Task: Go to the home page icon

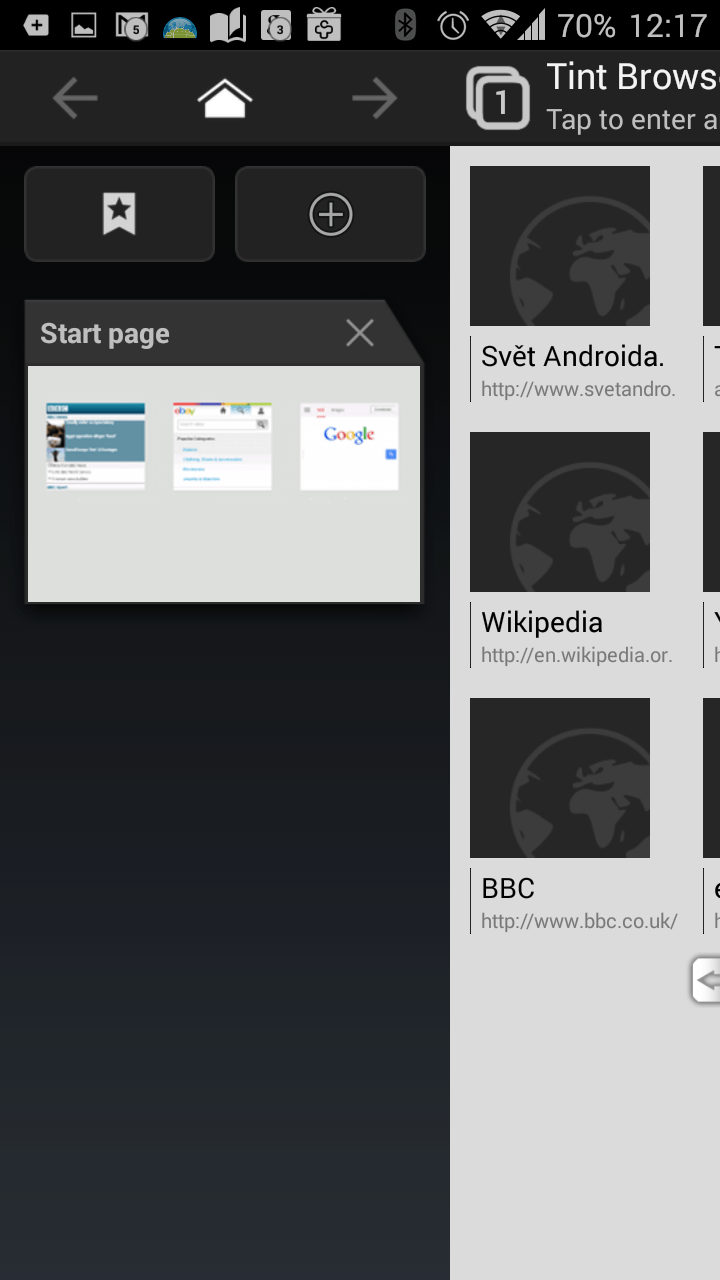Action: tap(225, 98)
